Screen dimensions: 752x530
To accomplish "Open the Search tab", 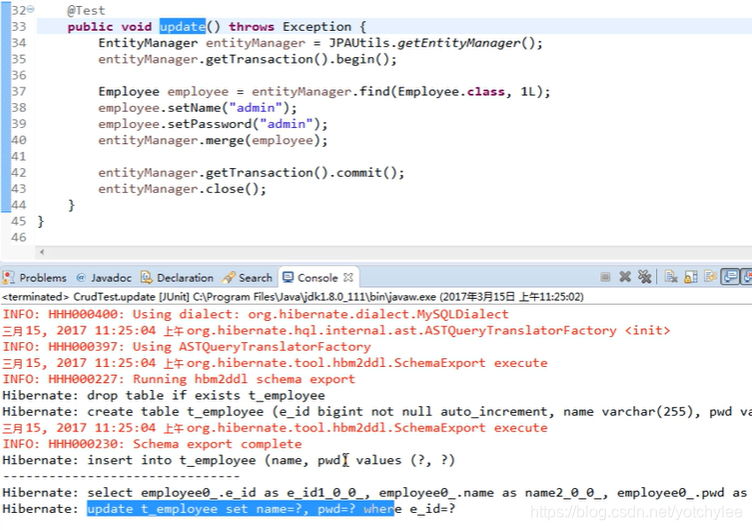I will [x=247, y=278].
